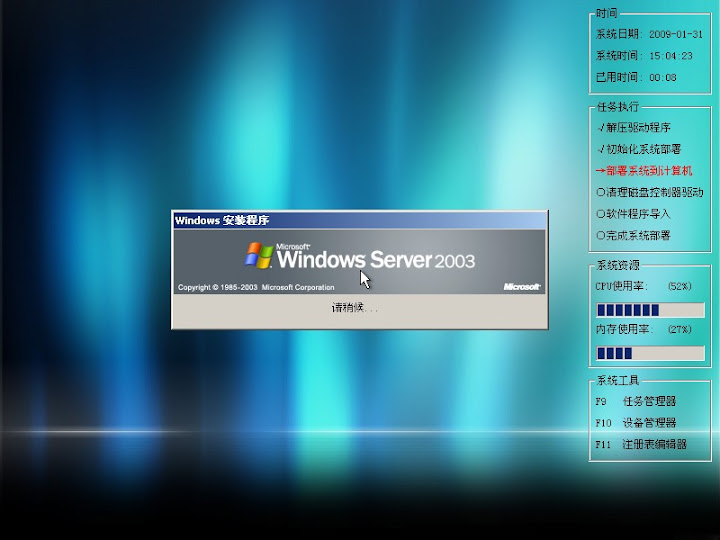This screenshot has width=720, height=540.
Task: Click the copyright 1985-2003 Microsoft Corporation text
Action: (x=256, y=287)
